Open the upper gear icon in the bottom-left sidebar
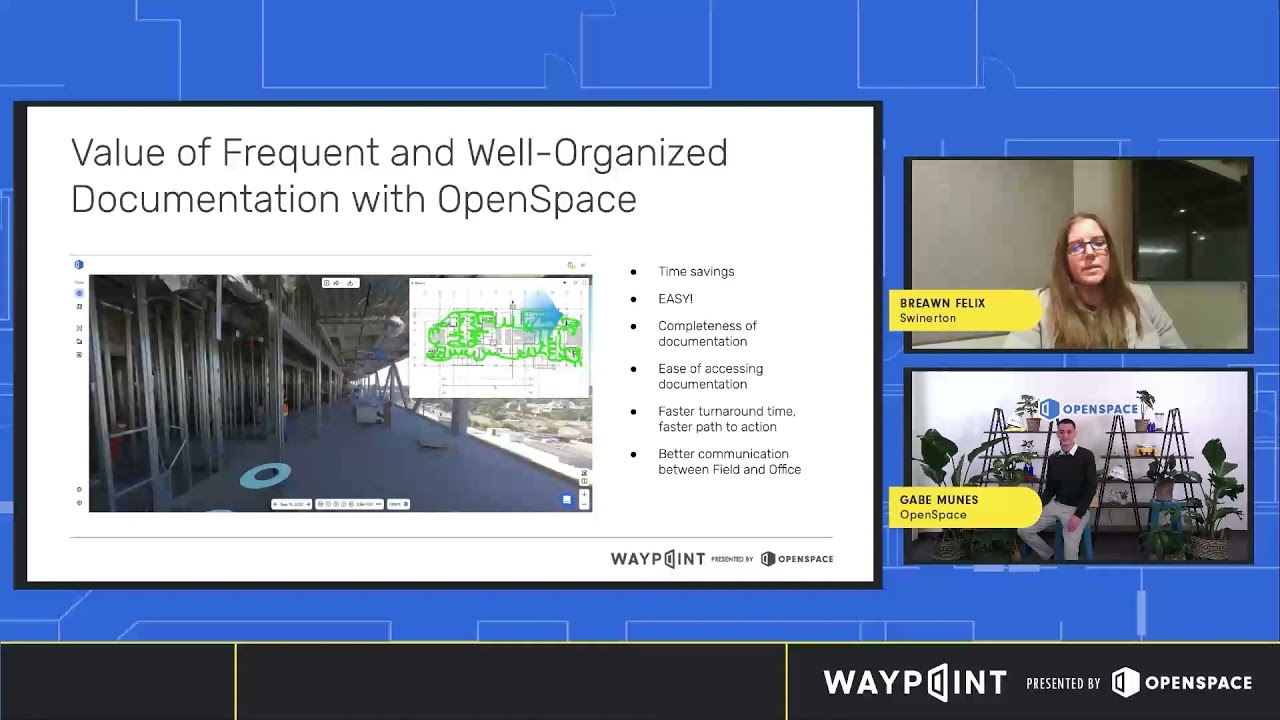The width and height of the screenshot is (1280, 720). (79, 489)
